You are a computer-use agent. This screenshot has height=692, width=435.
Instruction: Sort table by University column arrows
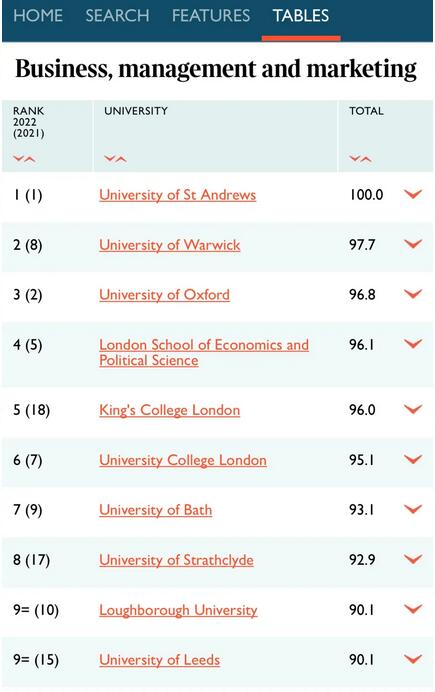(115, 159)
